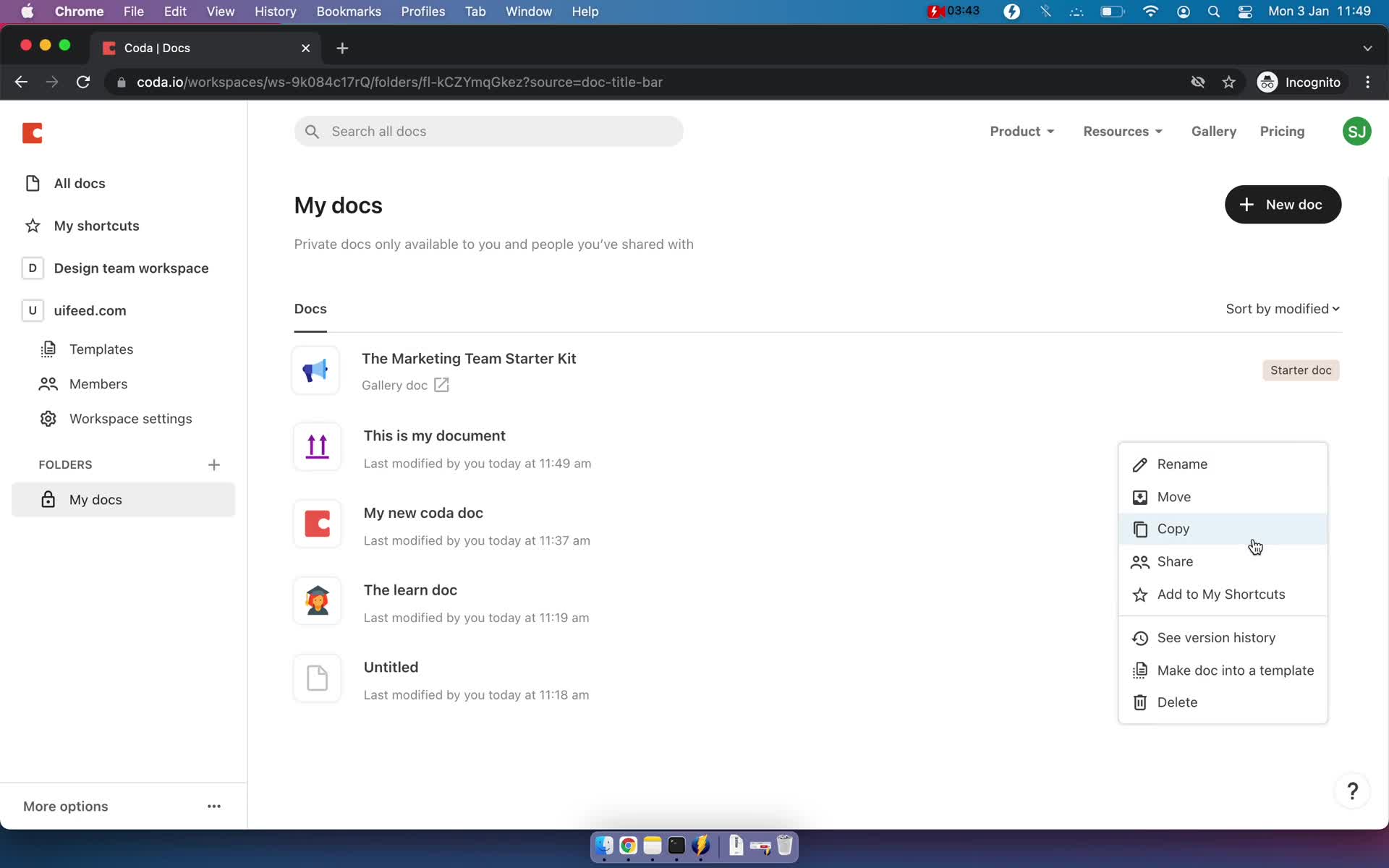Open This is my document
Screen dimensions: 1389x868
(434, 436)
